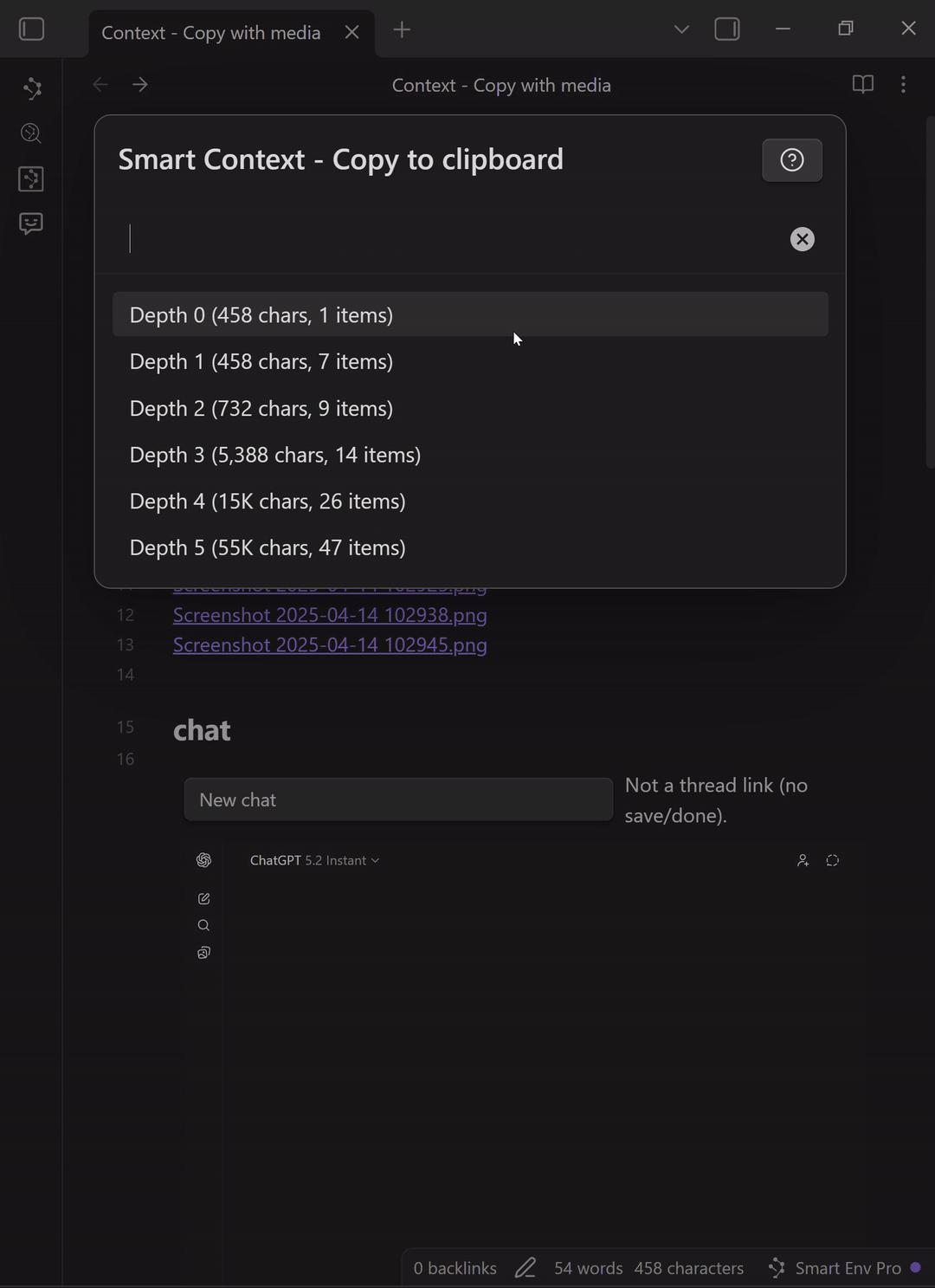This screenshot has height=1288, width=935.
Task: Expand the tab list chevron dropdown
Action: click(681, 29)
